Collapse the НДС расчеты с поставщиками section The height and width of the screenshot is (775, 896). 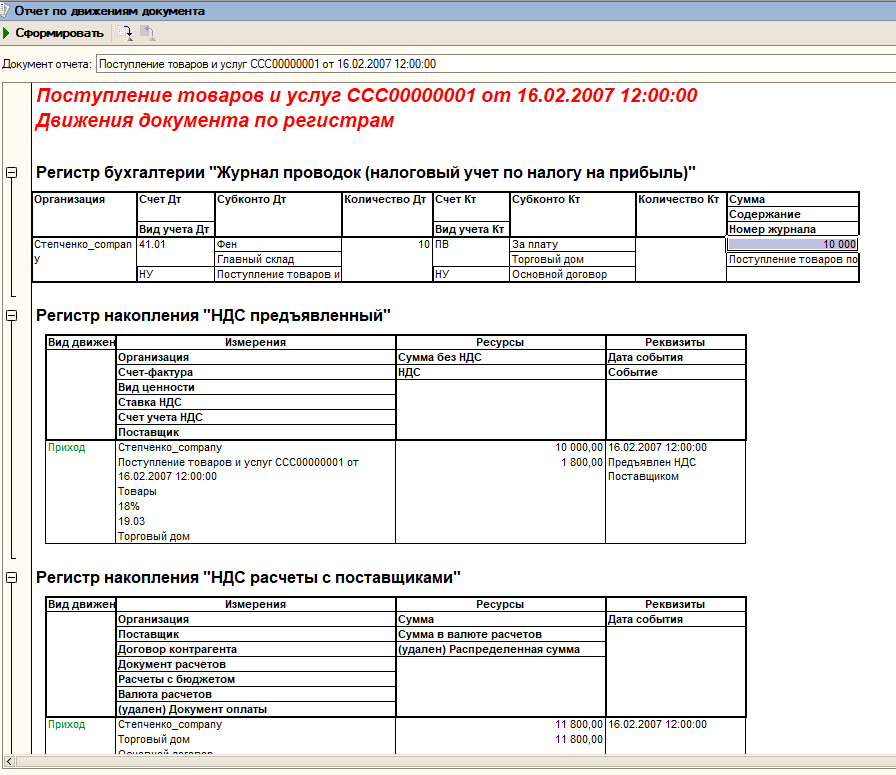point(11,577)
